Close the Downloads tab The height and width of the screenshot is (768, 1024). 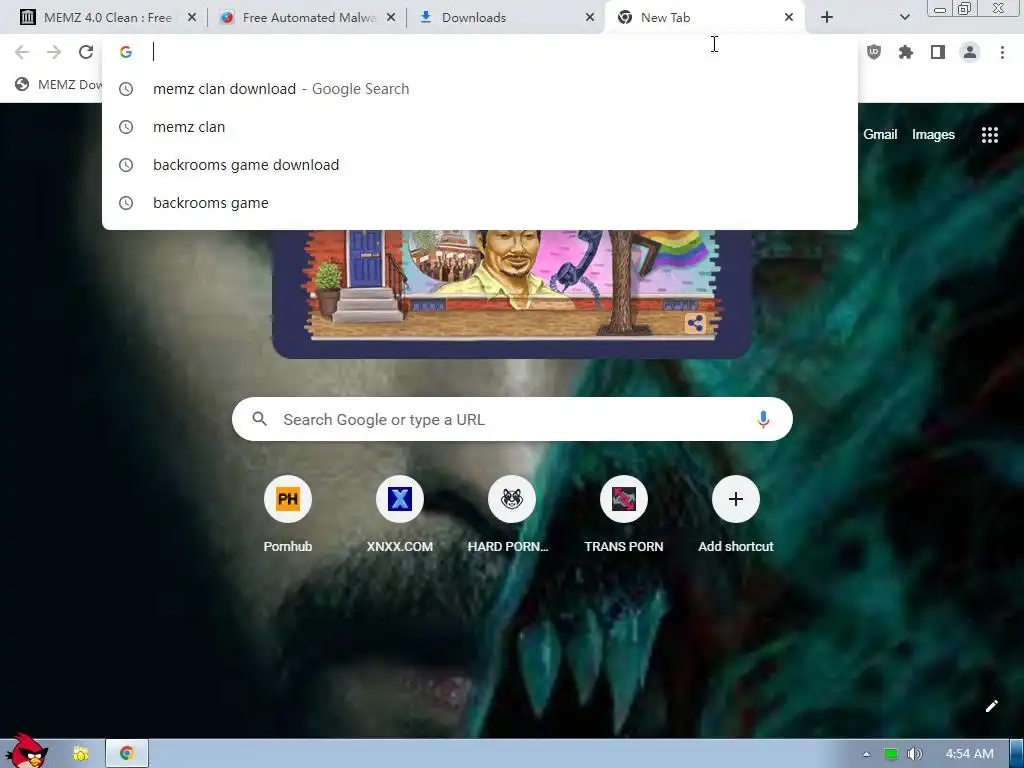(x=590, y=18)
